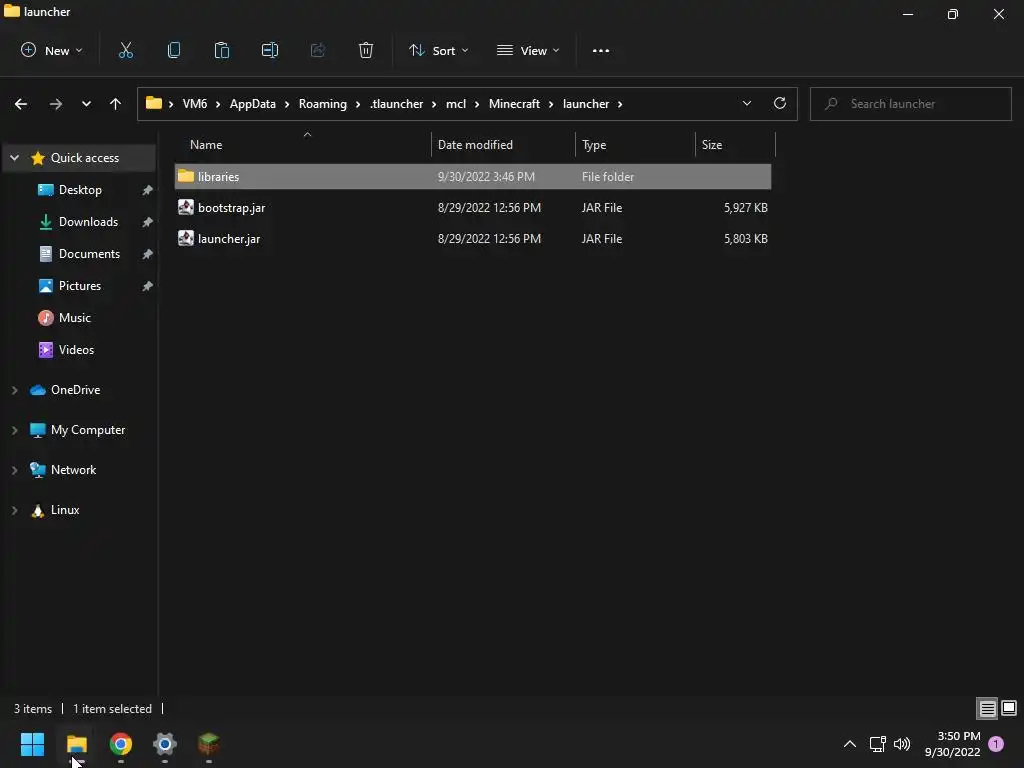This screenshot has height=768, width=1024.
Task: Click the Rename icon in toolbar
Action: pos(270,50)
